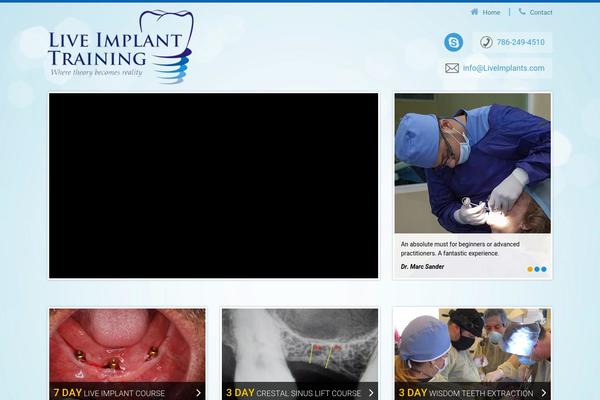The width and height of the screenshot is (600, 400).
Task: Click the phone number 786-249-4510
Action: (520, 42)
